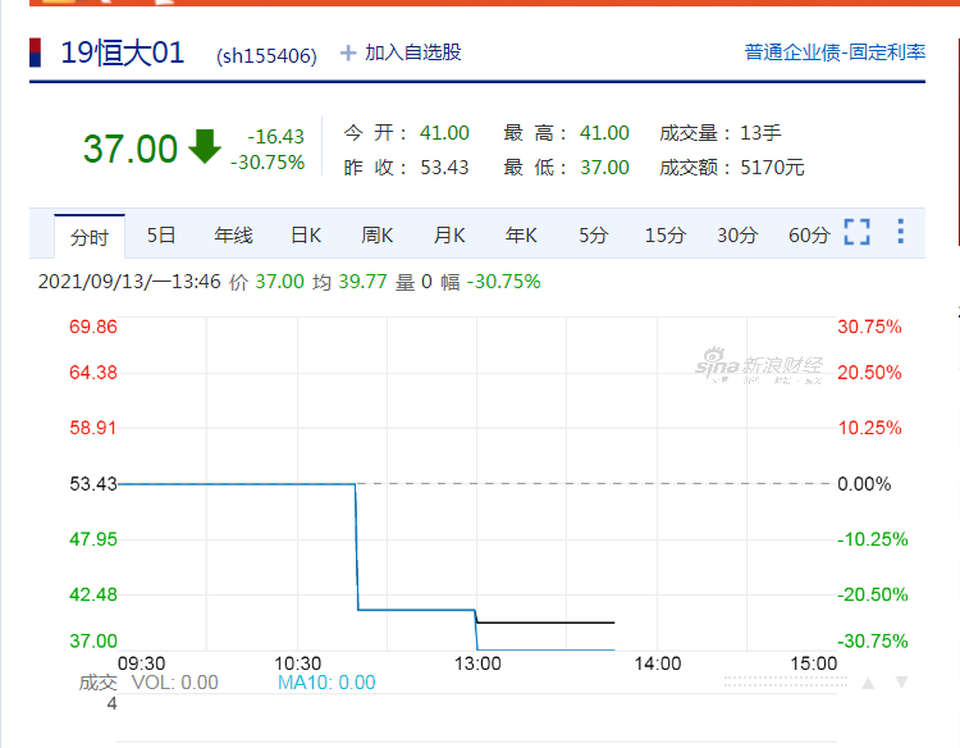
Task: Click the up triangle below the chart
Action: click(x=868, y=683)
